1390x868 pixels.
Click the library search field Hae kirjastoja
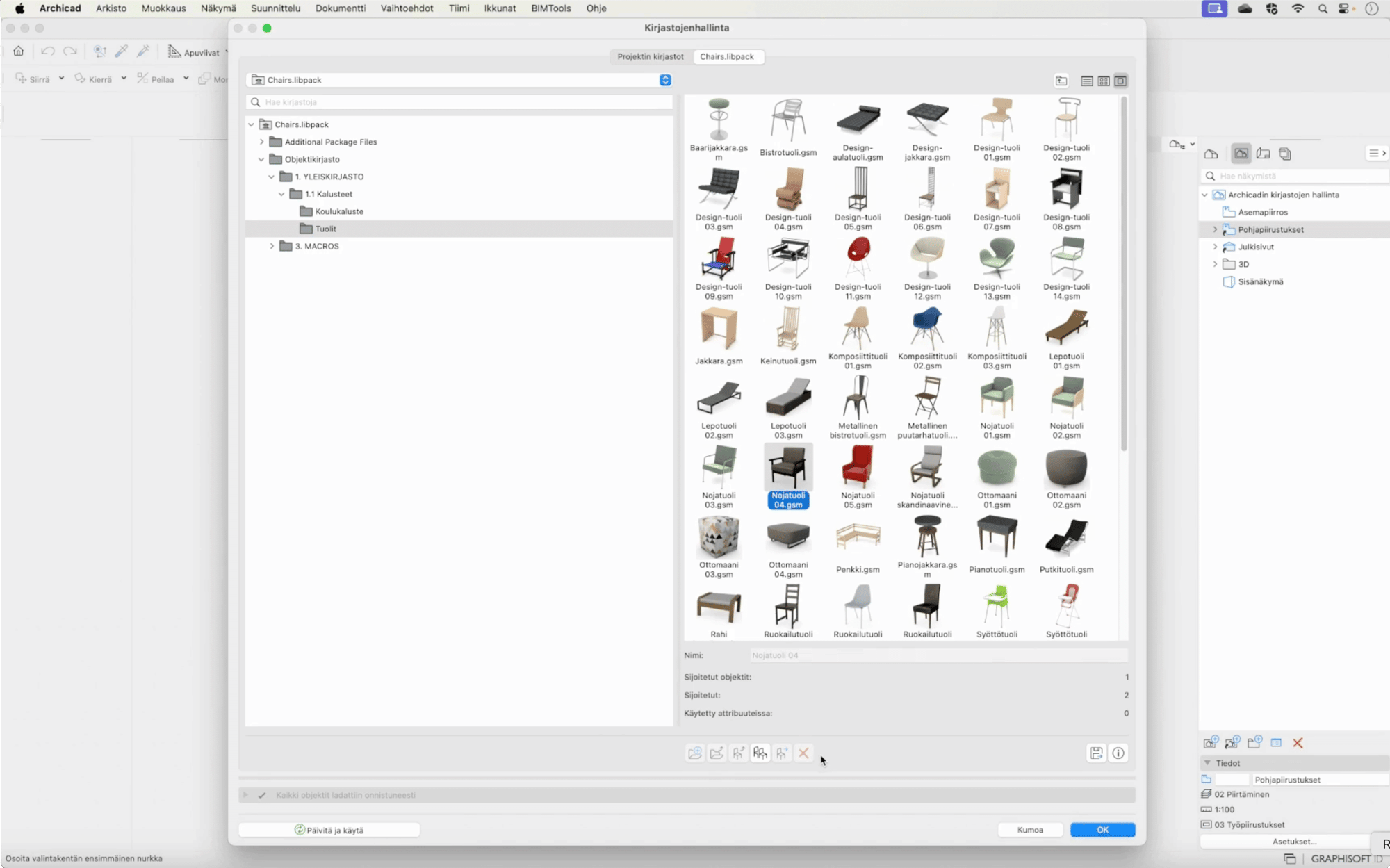pos(459,102)
